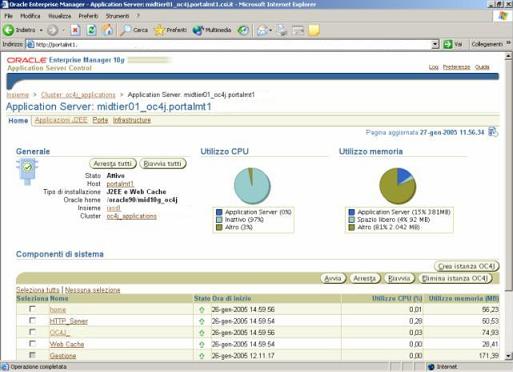Open the oc4j_applications cluster link
Viewport: 513px width, 372px height.
[x=131, y=216]
